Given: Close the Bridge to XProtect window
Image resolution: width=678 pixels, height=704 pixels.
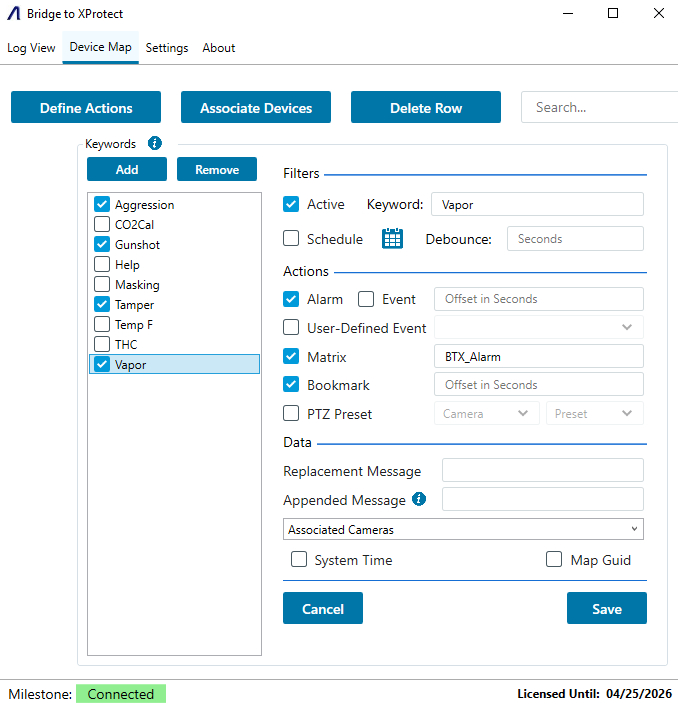Looking at the screenshot, I should coord(659,13).
